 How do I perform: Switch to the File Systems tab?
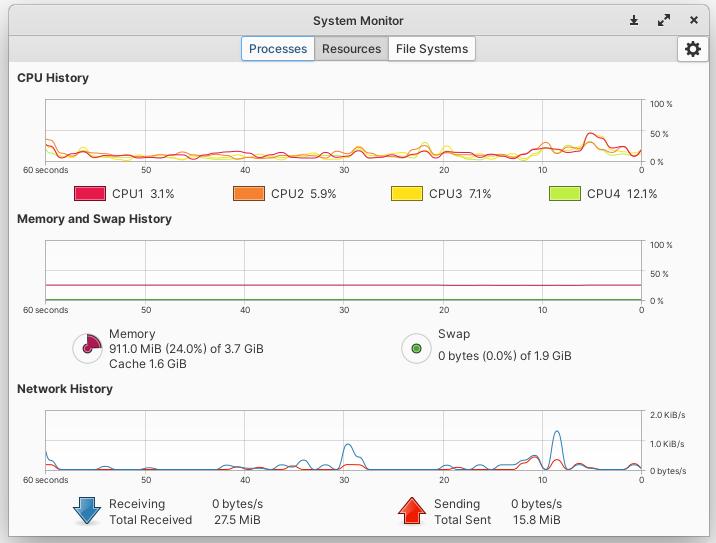(431, 49)
